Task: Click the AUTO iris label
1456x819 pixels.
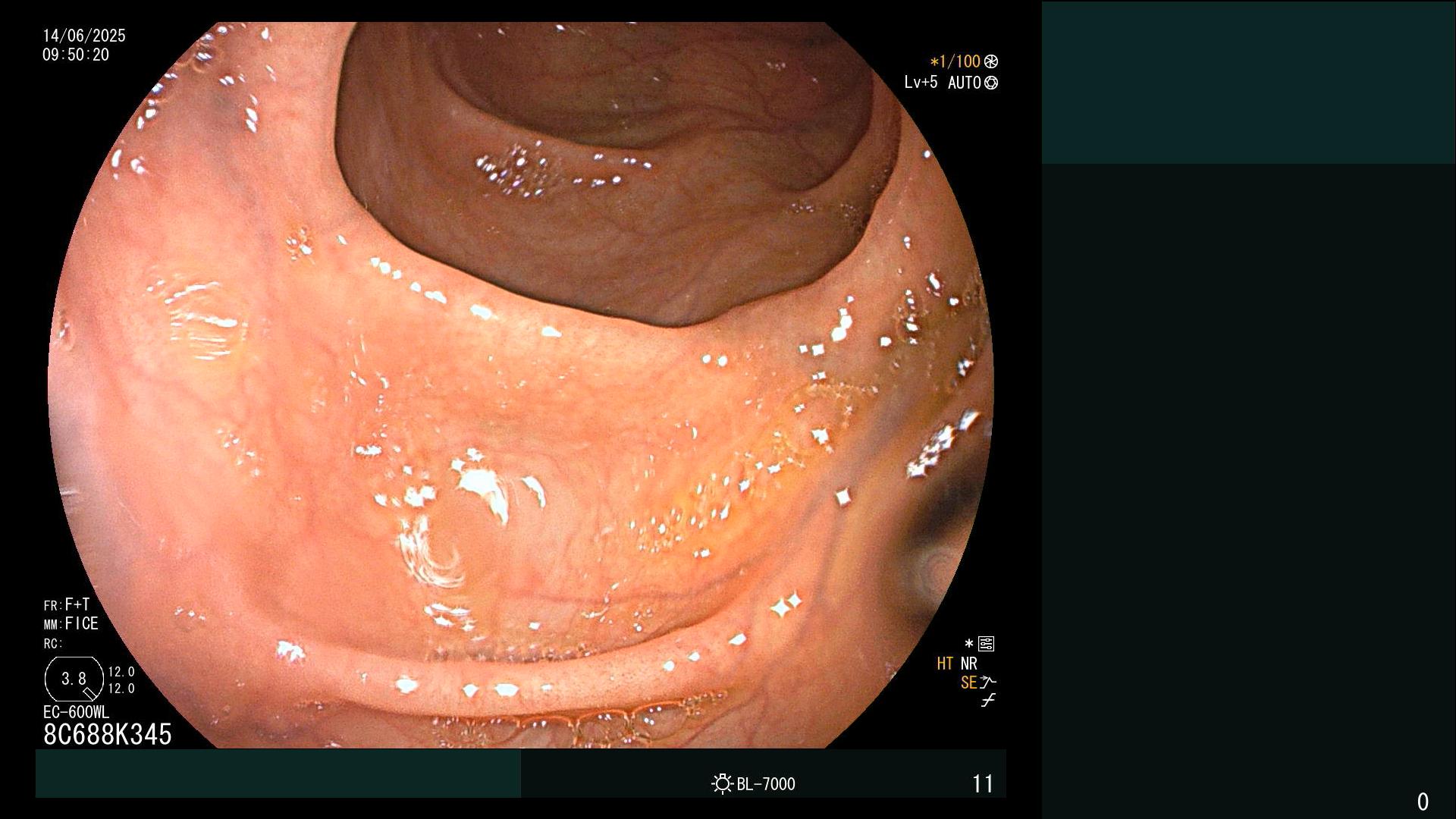Action: [965, 83]
